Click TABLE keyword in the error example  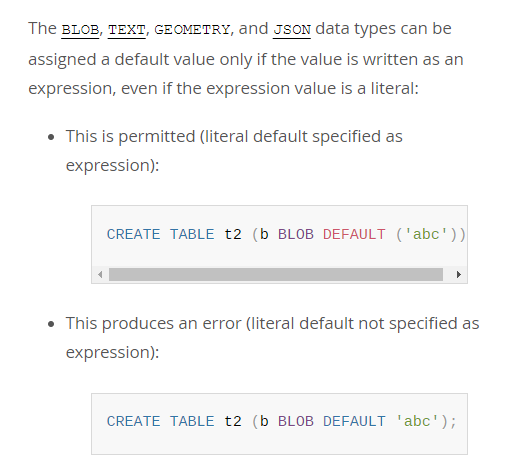tap(192, 421)
